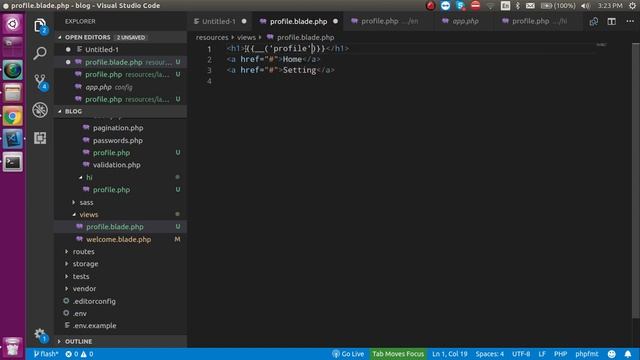Open the Trash in the Ubuntu dock

tap(13, 347)
